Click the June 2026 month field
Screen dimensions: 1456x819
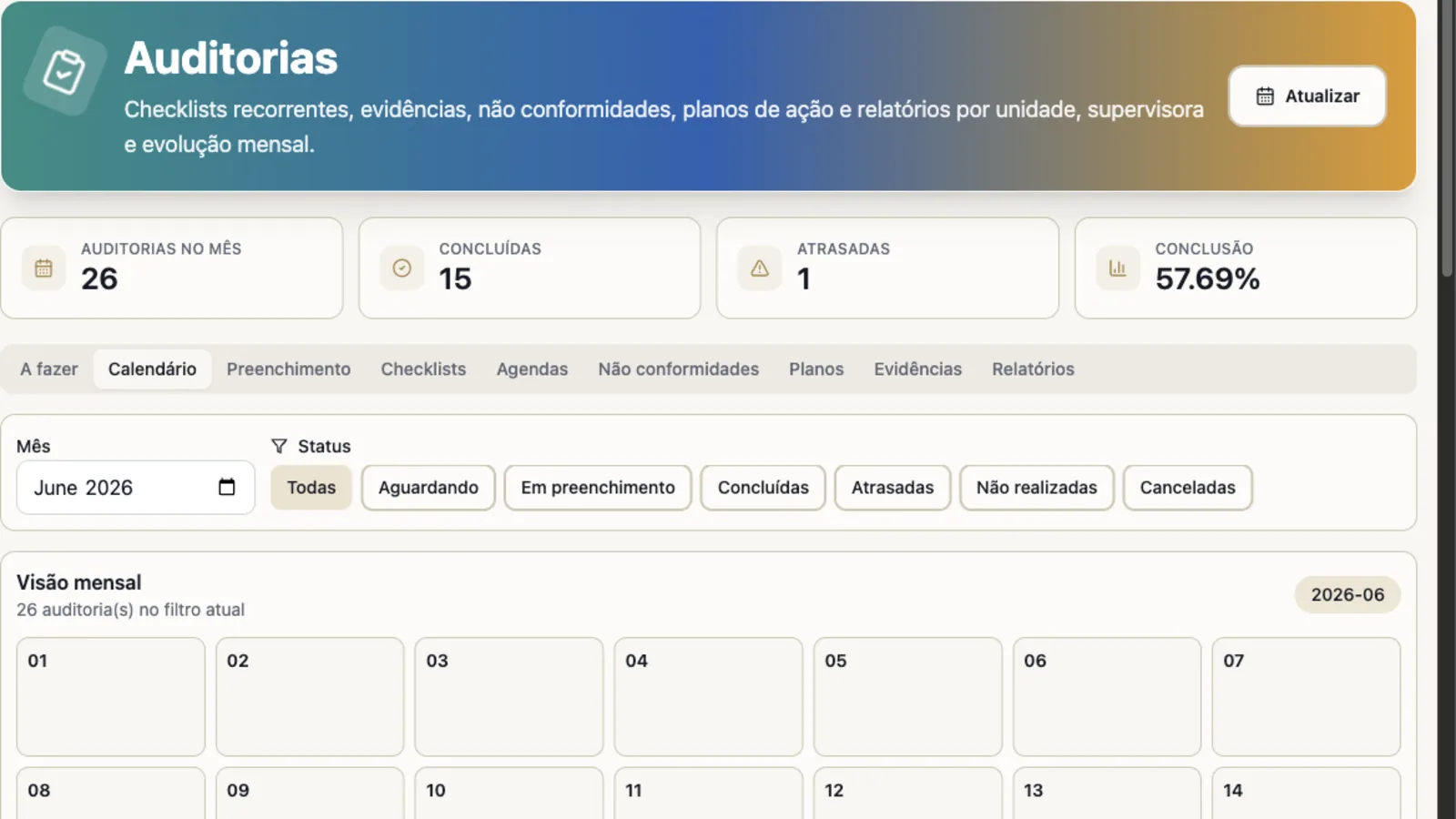136,488
